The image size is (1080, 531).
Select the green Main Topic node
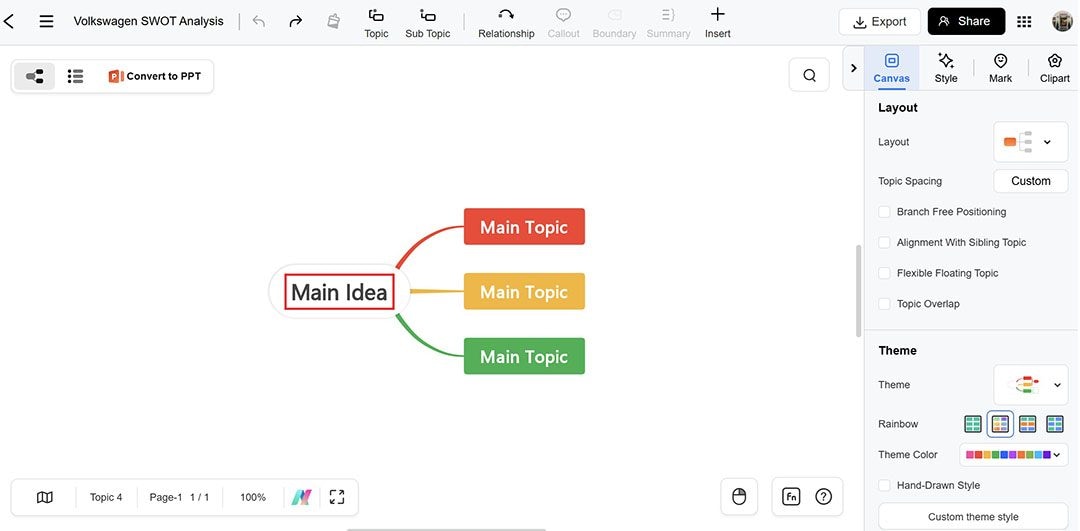[524, 356]
